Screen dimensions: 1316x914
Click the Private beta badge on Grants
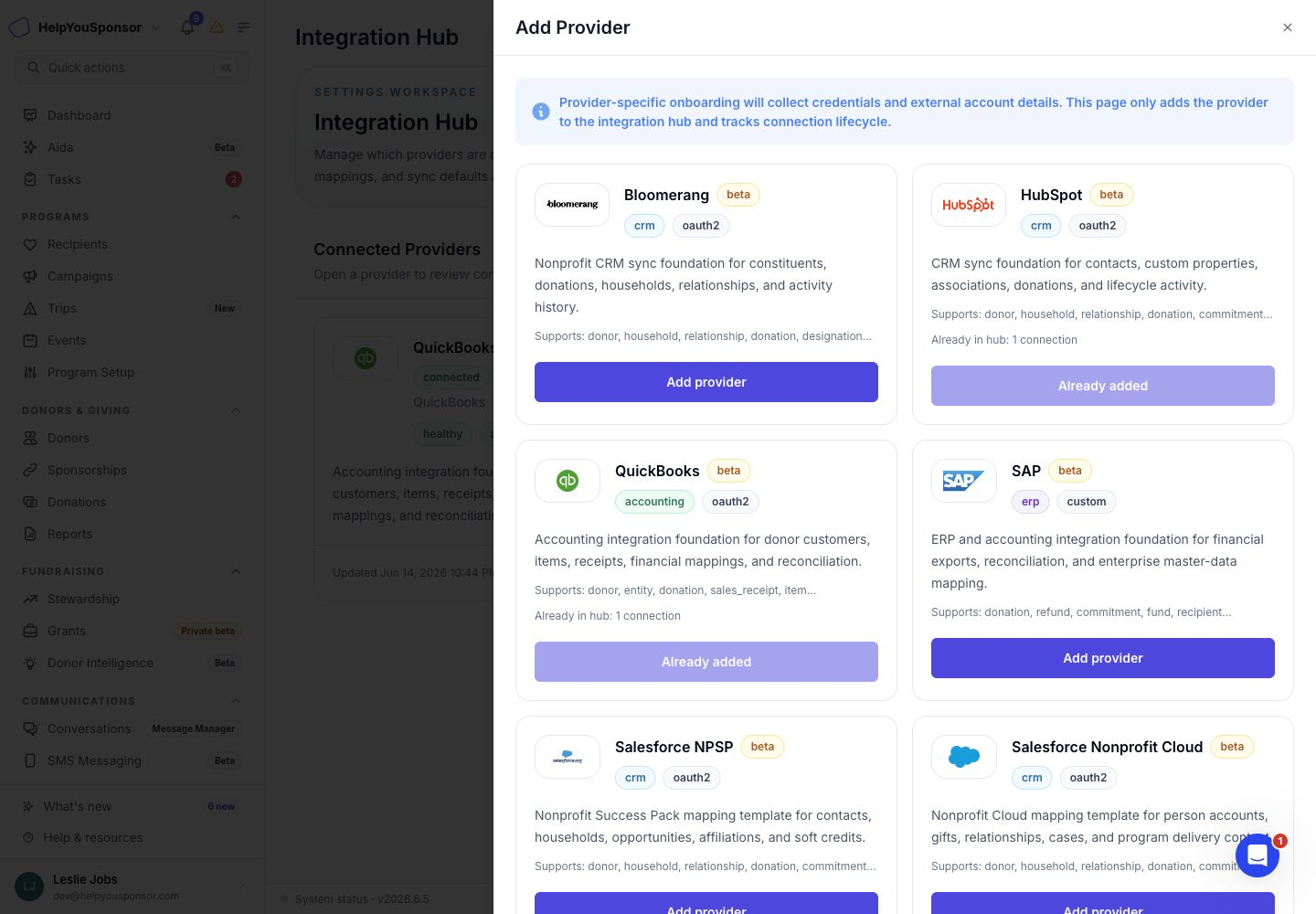[x=208, y=631]
